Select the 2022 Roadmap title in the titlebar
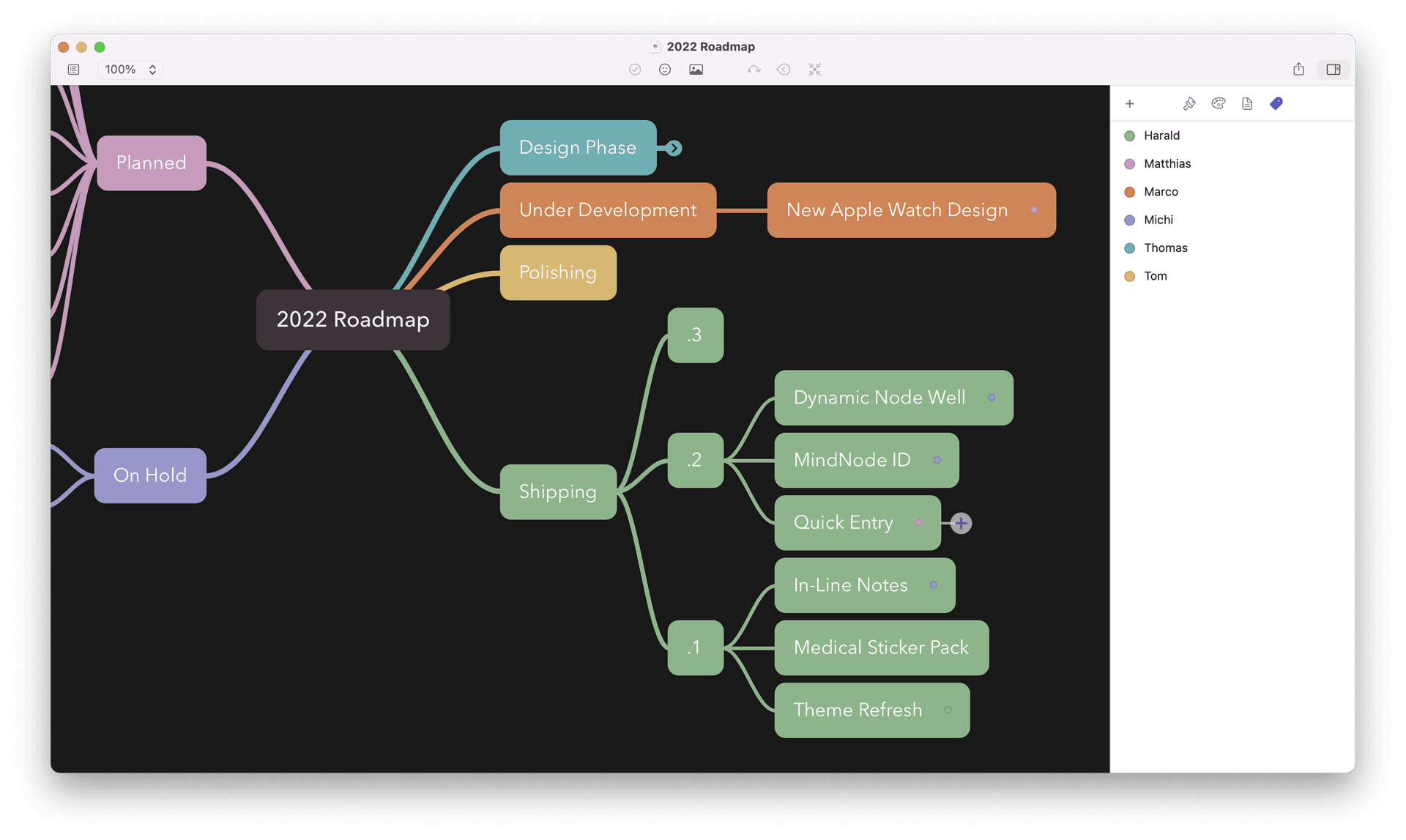1406x840 pixels. coord(710,46)
